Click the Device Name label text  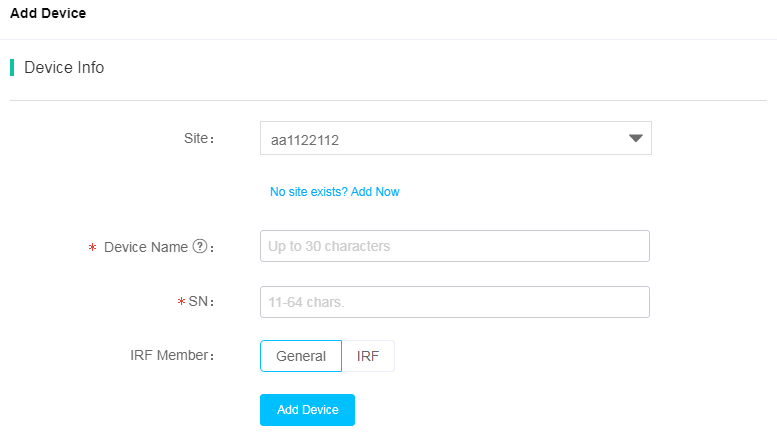(x=146, y=247)
